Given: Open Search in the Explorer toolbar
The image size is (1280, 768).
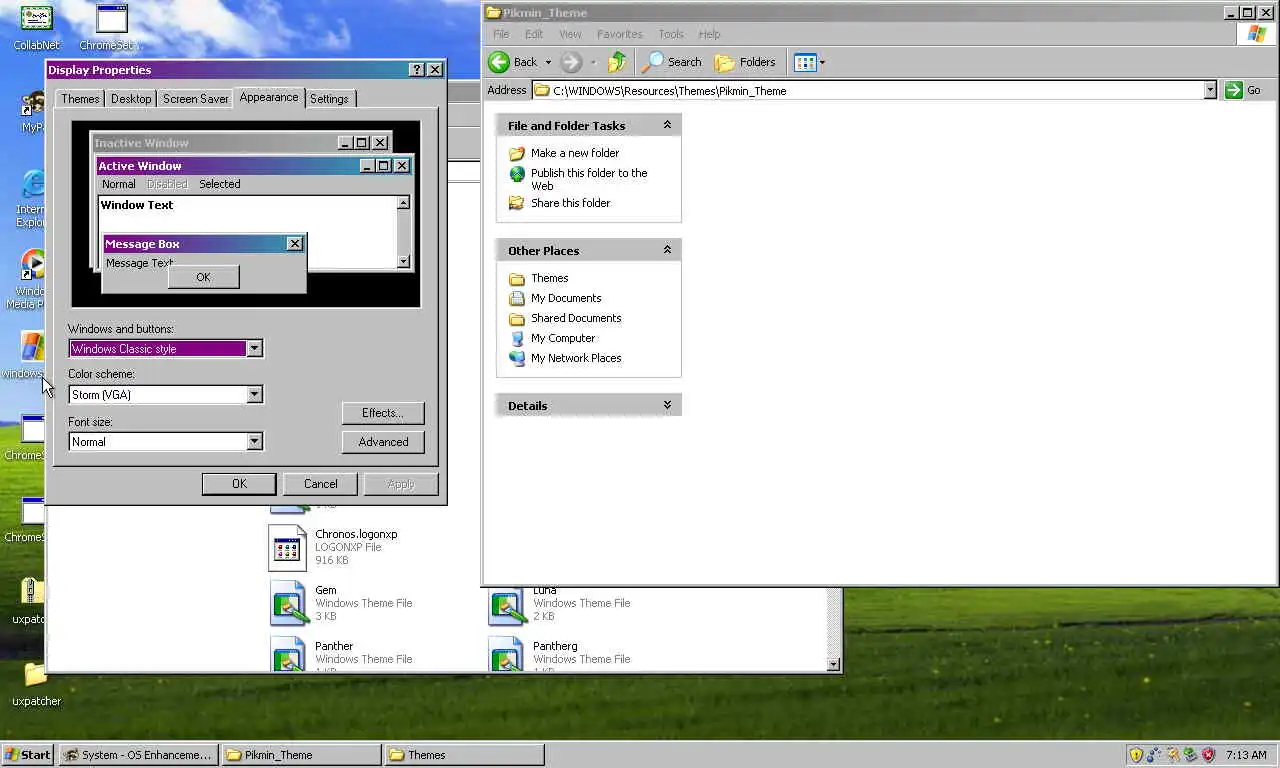Looking at the screenshot, I should point(672,62).
